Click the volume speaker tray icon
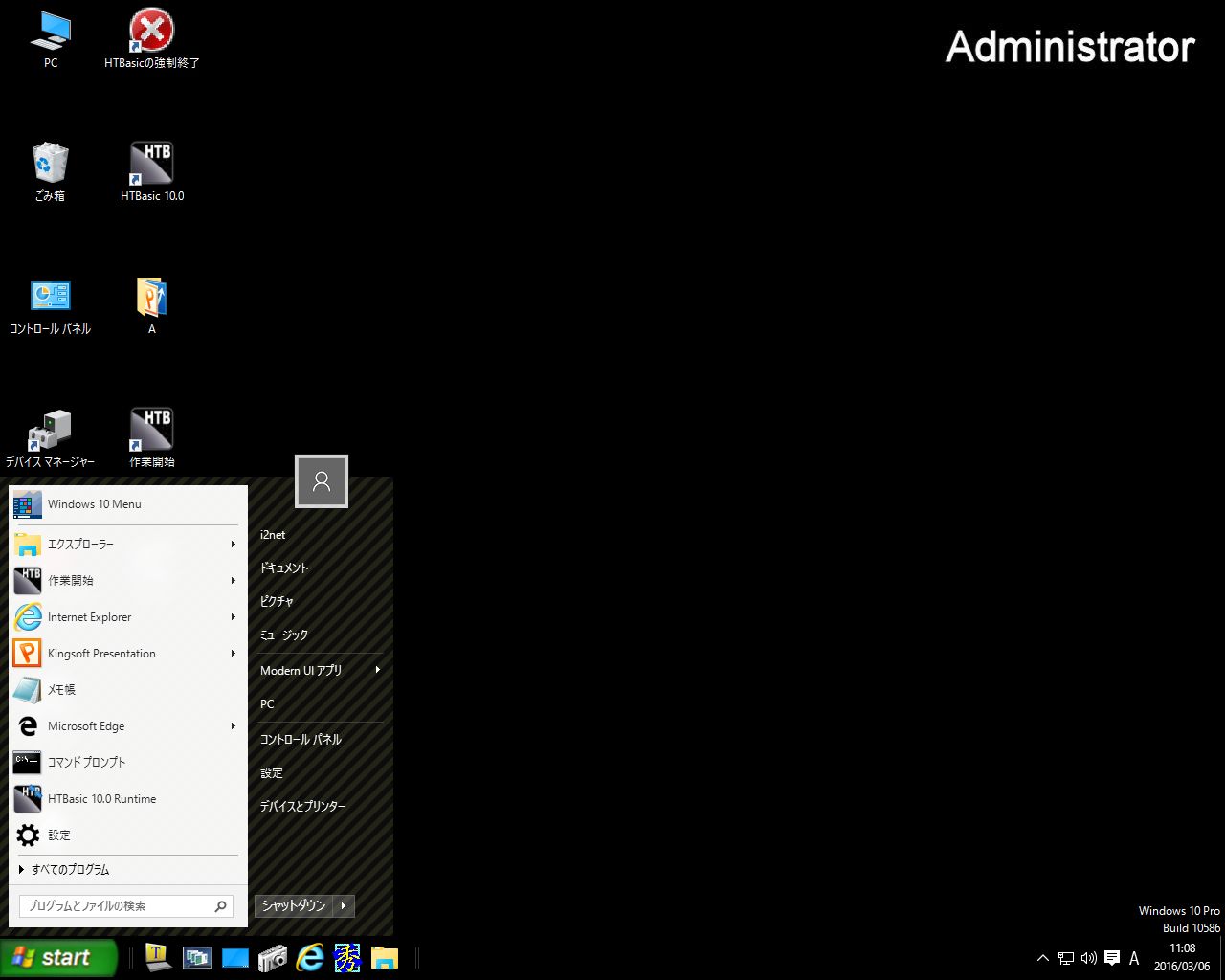The width and height of the screenshot is (1225, 980). (1088, 957)
